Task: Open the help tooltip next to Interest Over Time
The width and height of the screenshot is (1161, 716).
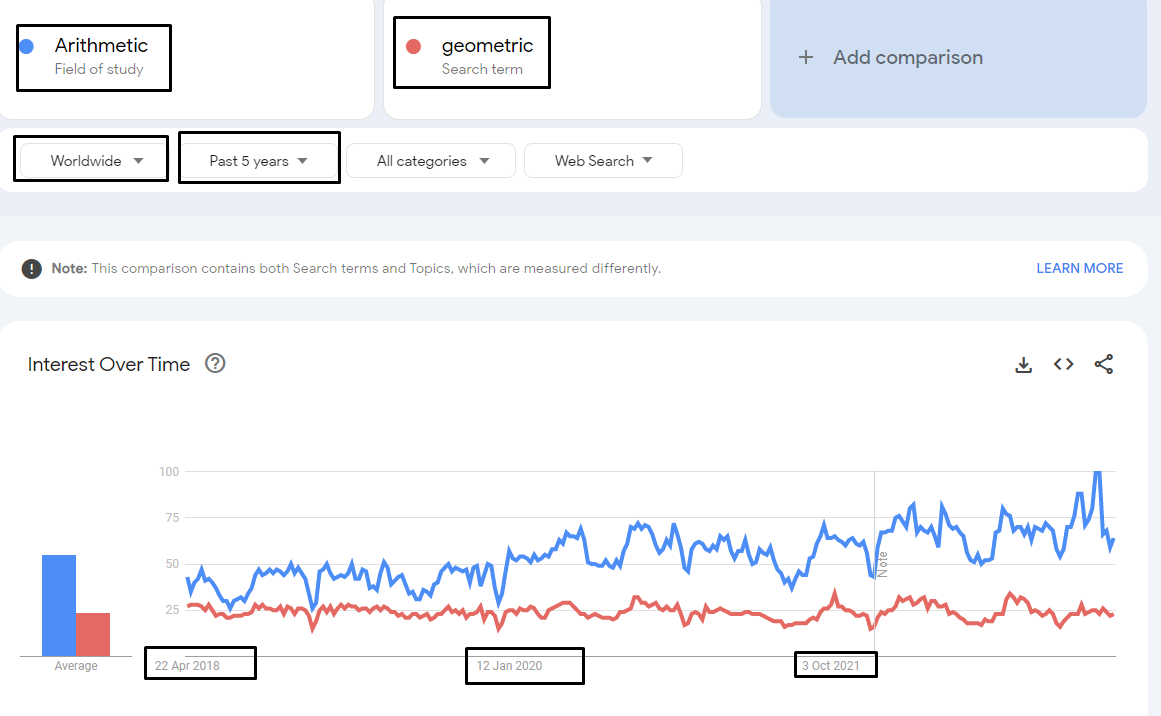Action: 215,364
